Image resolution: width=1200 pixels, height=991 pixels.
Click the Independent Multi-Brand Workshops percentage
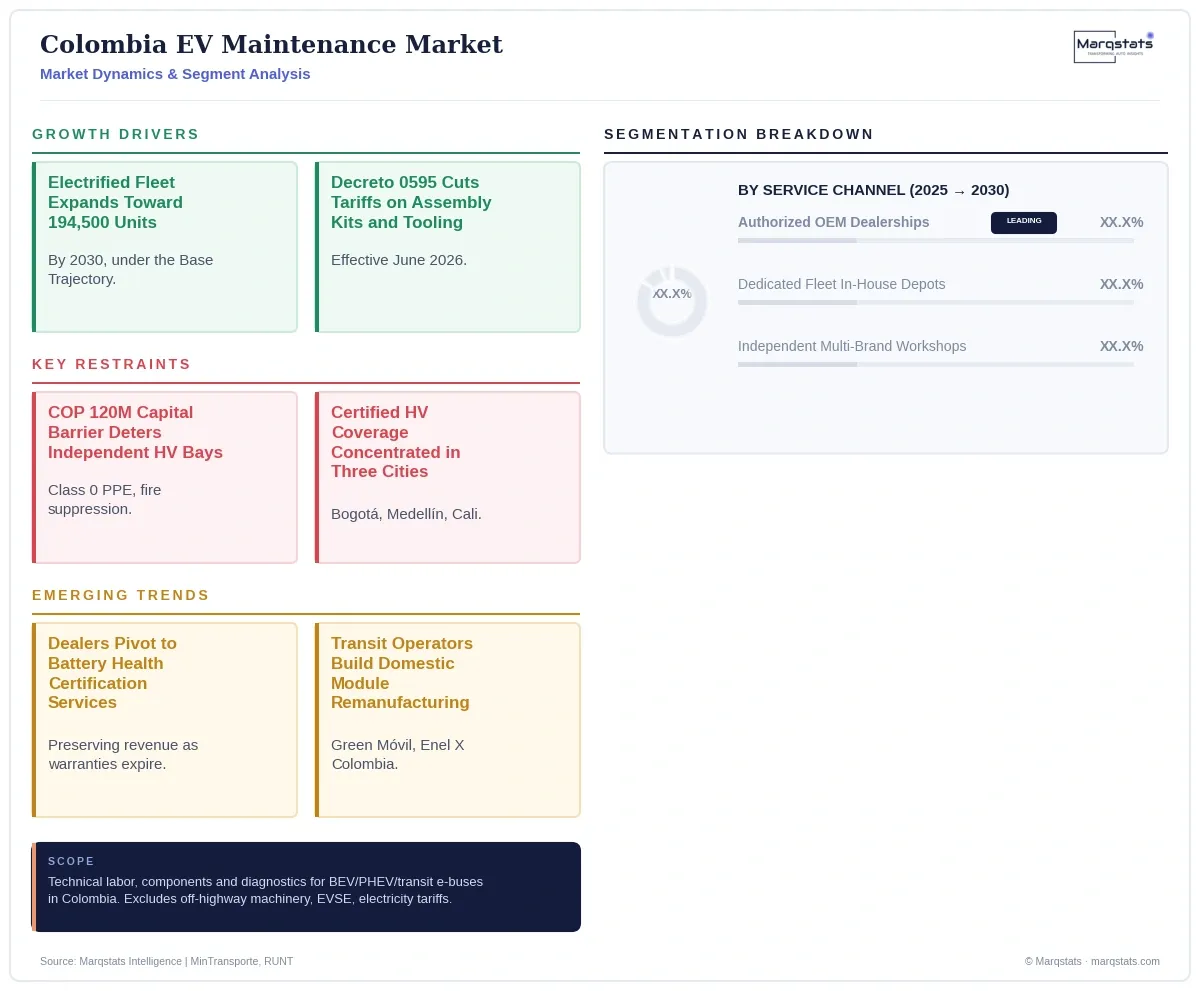(1121, 346)
